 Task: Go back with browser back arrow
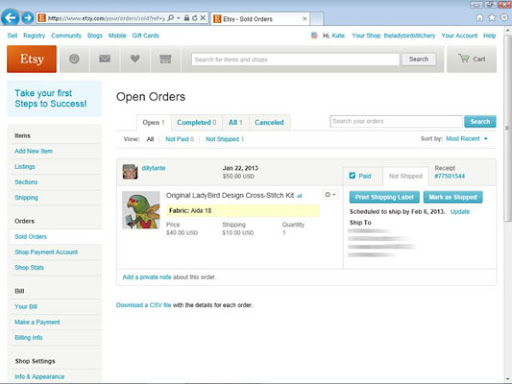coord(10,17)
